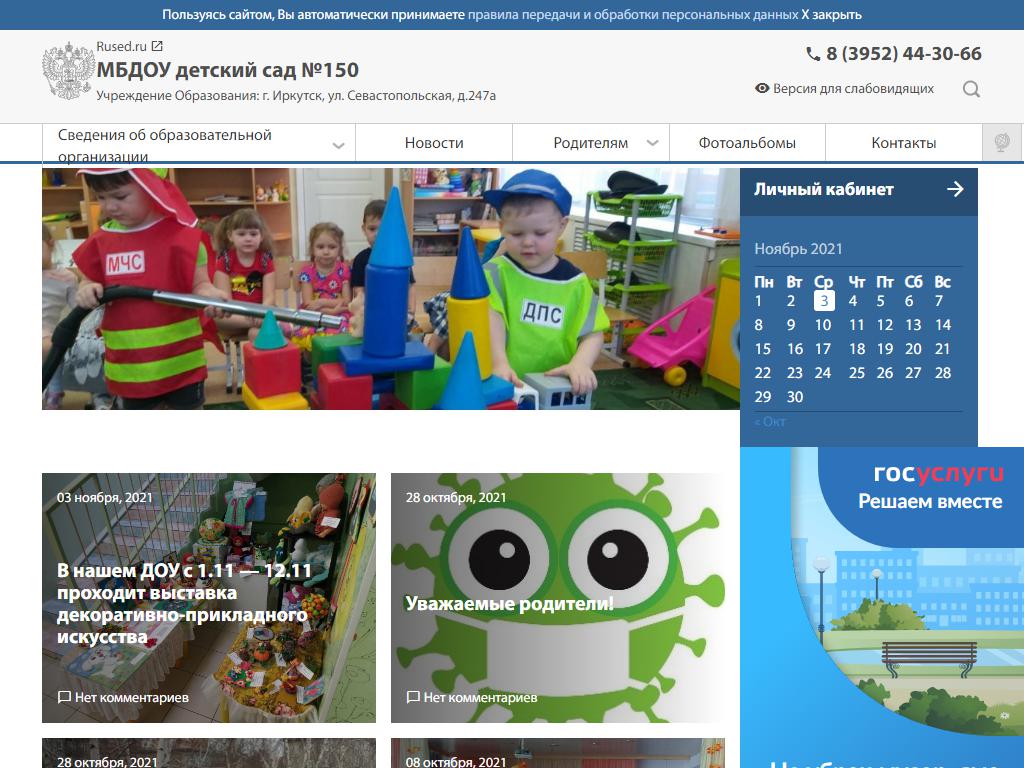
Task: Open the Контакты page
Action: tap(903, 143)
